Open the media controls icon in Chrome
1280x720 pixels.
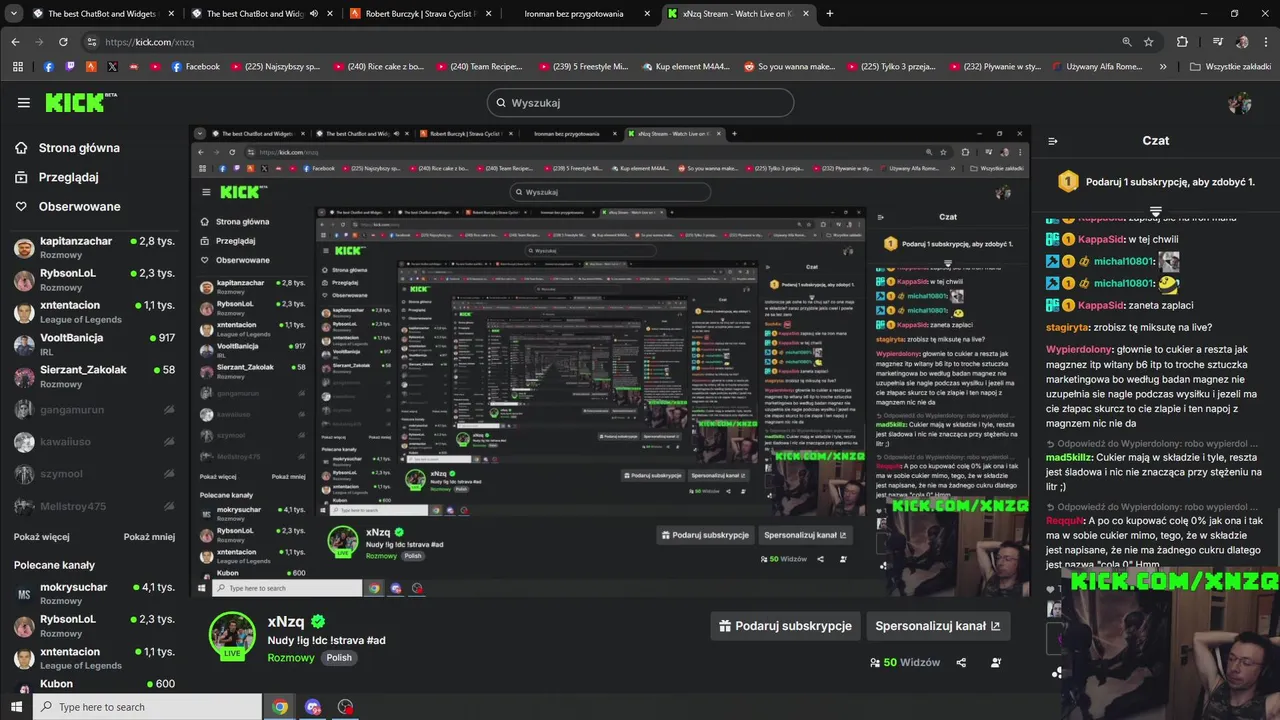1217,42
